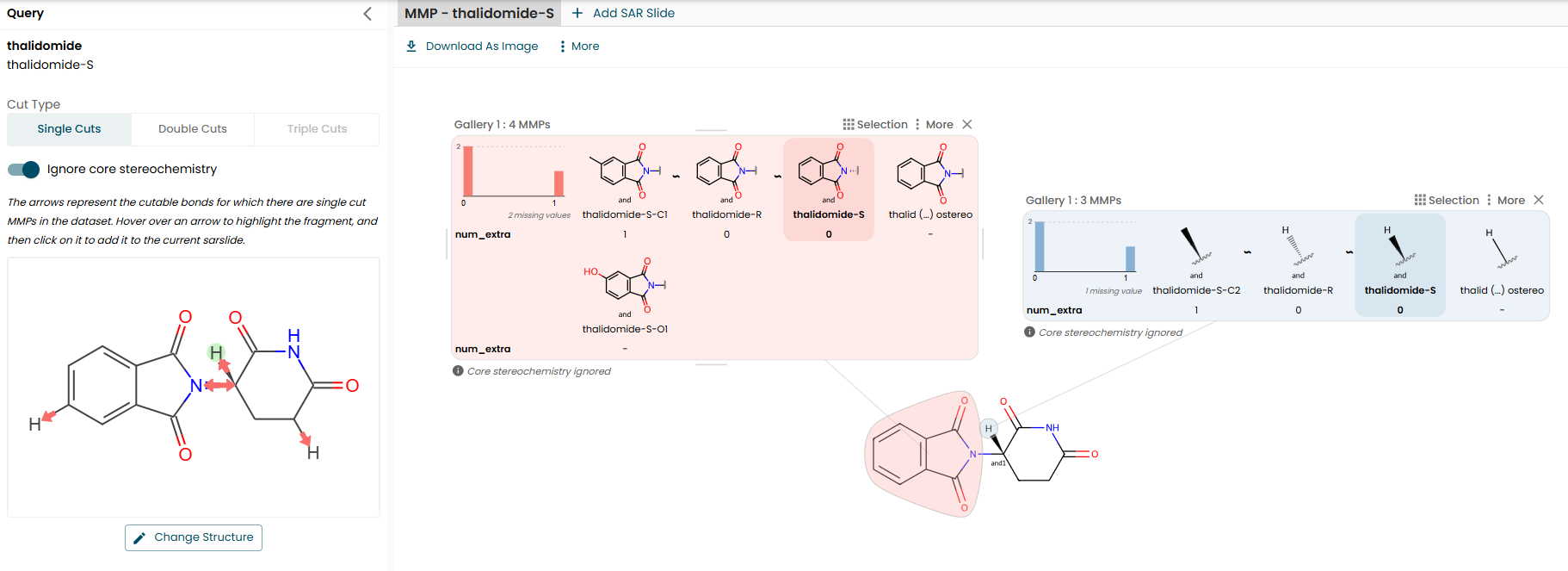The width and height of the screenshot is (1568, 571).
Task: Click the '1 missing value' histogram note
Action: pyautogui.click(x=1114, y=291)
